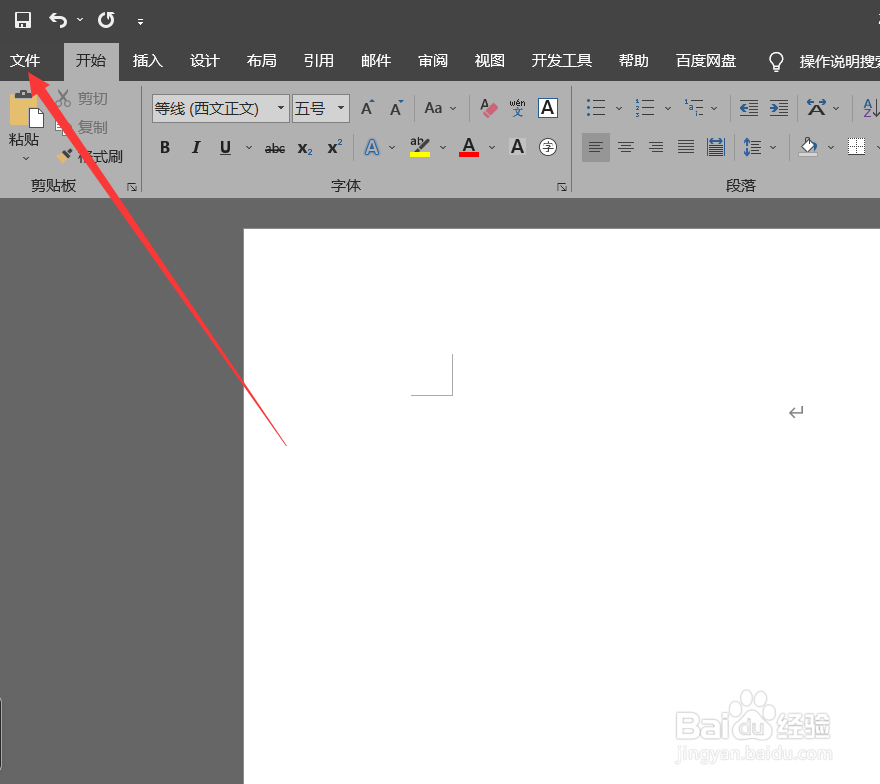The height and width of the screenshot is (784, 880).
Task: Open font color dropdown arrow
Action: coord(492,148)
